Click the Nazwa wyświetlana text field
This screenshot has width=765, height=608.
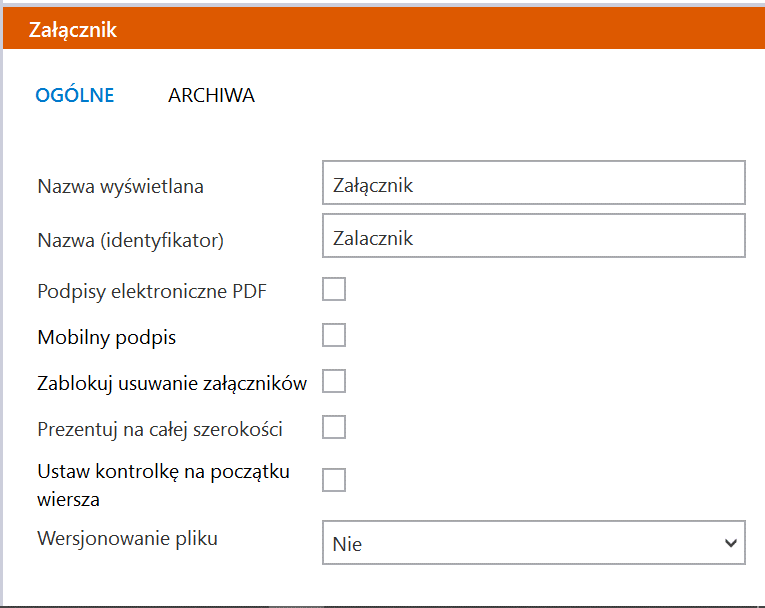coord(534,182)
